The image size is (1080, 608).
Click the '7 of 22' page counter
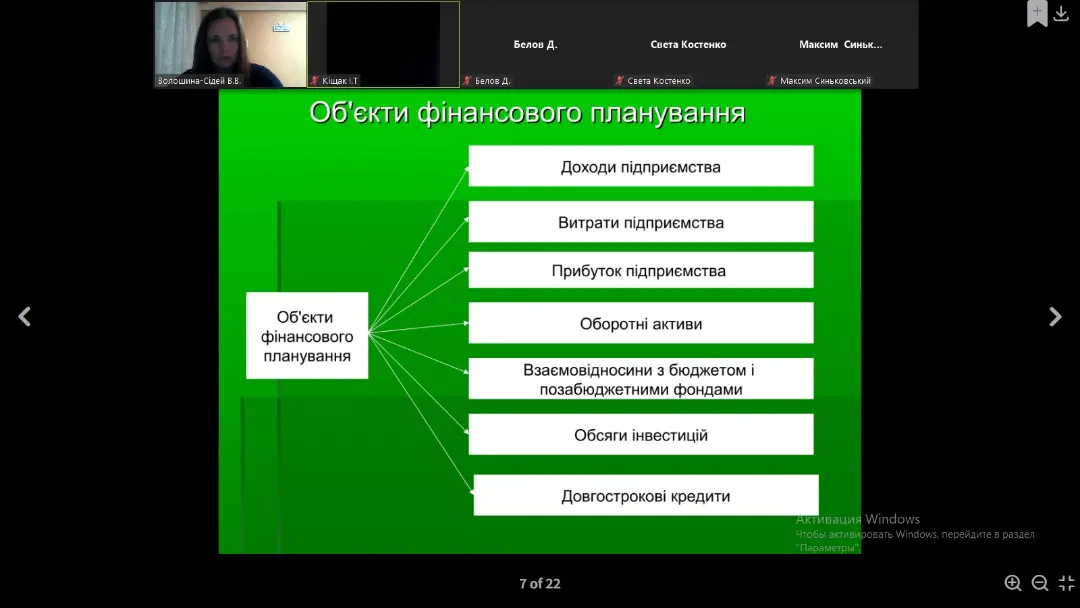[539, 583]
